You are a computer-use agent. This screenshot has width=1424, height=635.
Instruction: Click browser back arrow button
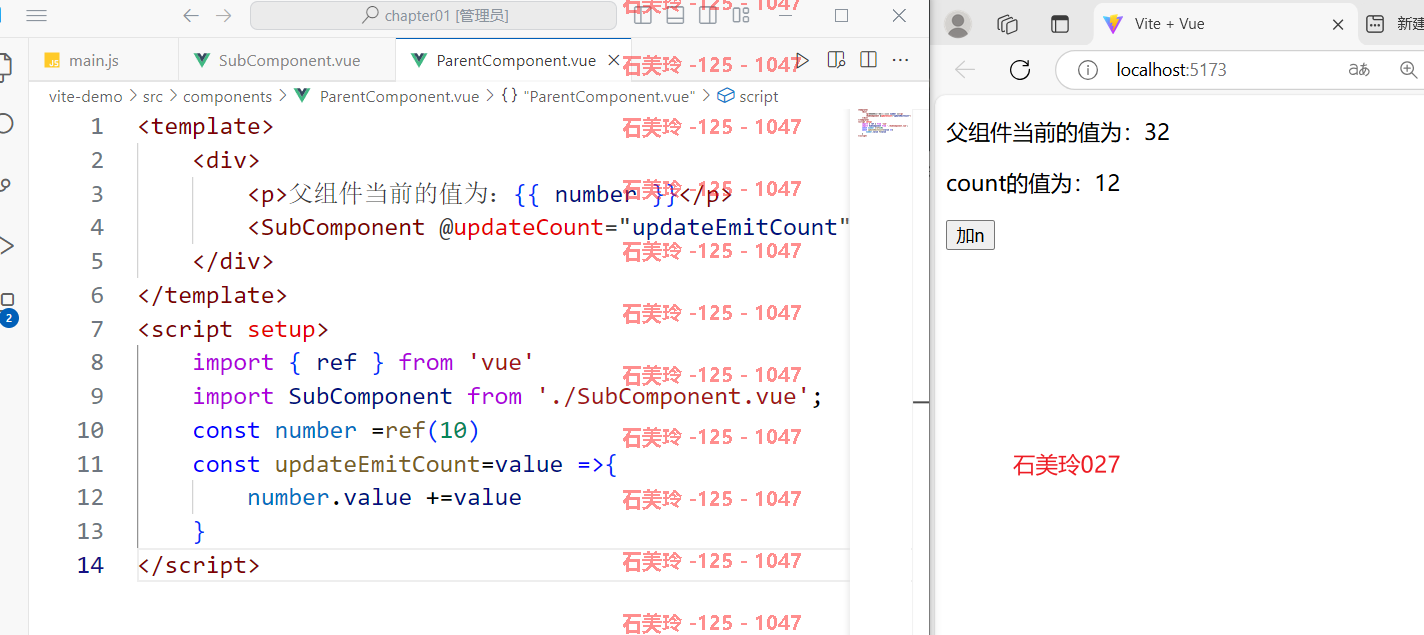(965, 69)
